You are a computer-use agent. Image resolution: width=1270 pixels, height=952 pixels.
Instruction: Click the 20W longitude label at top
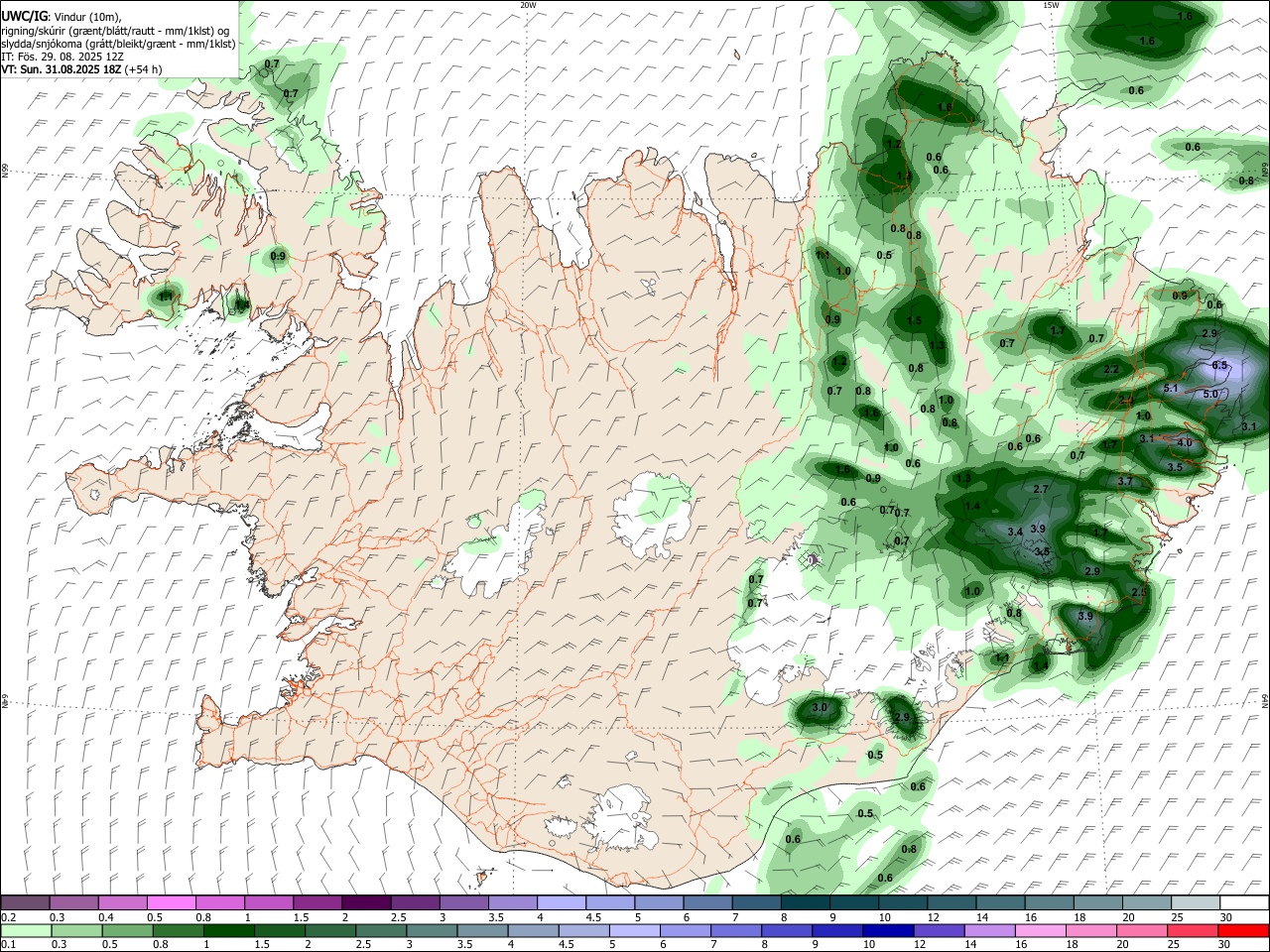pyautogui.click(x=528, y=5)
